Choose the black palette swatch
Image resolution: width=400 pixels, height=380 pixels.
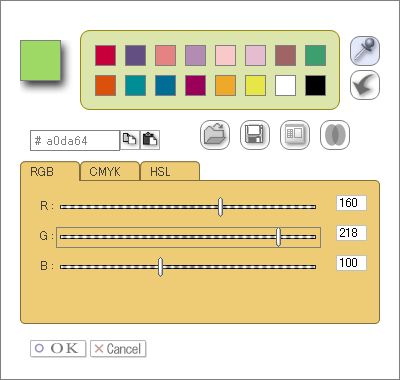point(315,85)
